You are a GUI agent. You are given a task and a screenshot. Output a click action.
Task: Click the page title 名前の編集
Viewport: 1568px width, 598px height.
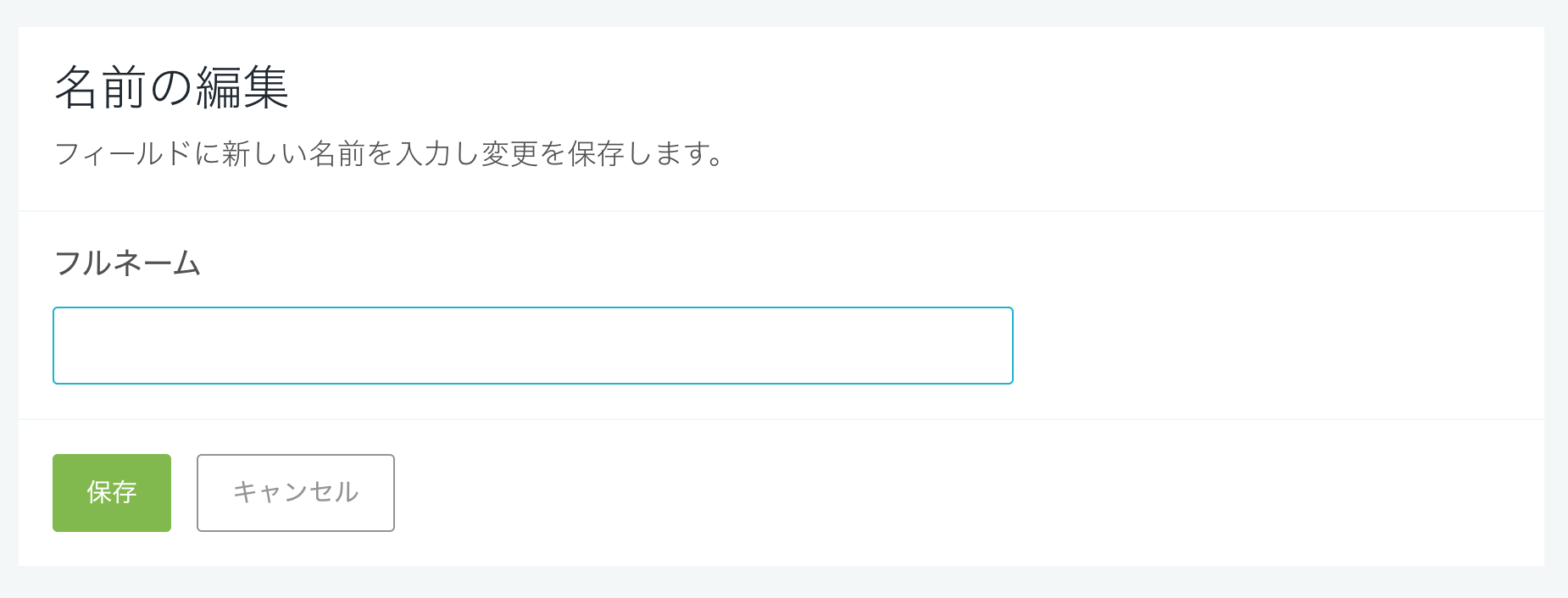(x=172, y=87)
